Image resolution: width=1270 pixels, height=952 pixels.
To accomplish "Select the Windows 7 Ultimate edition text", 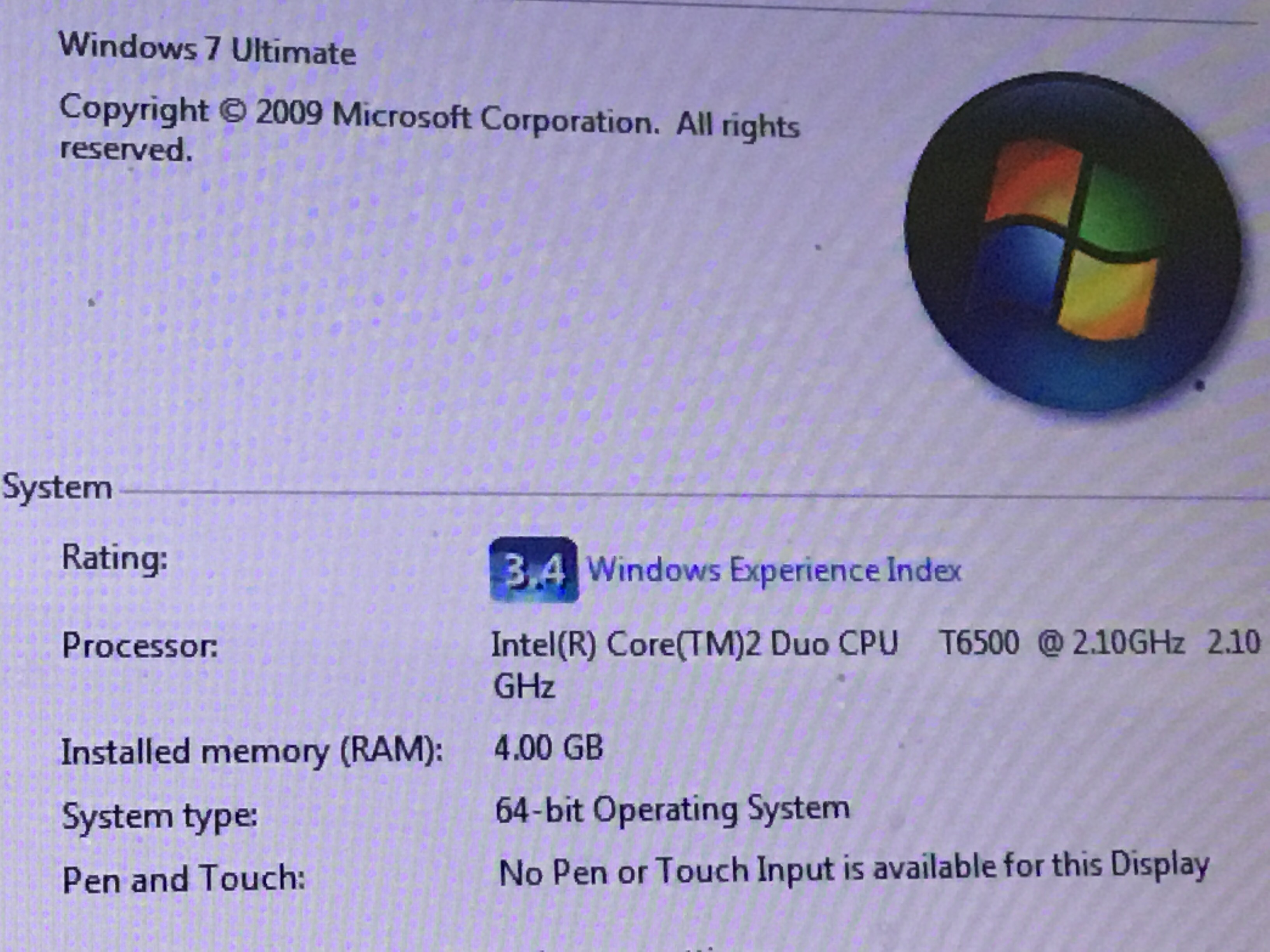I will coord(207,48).
